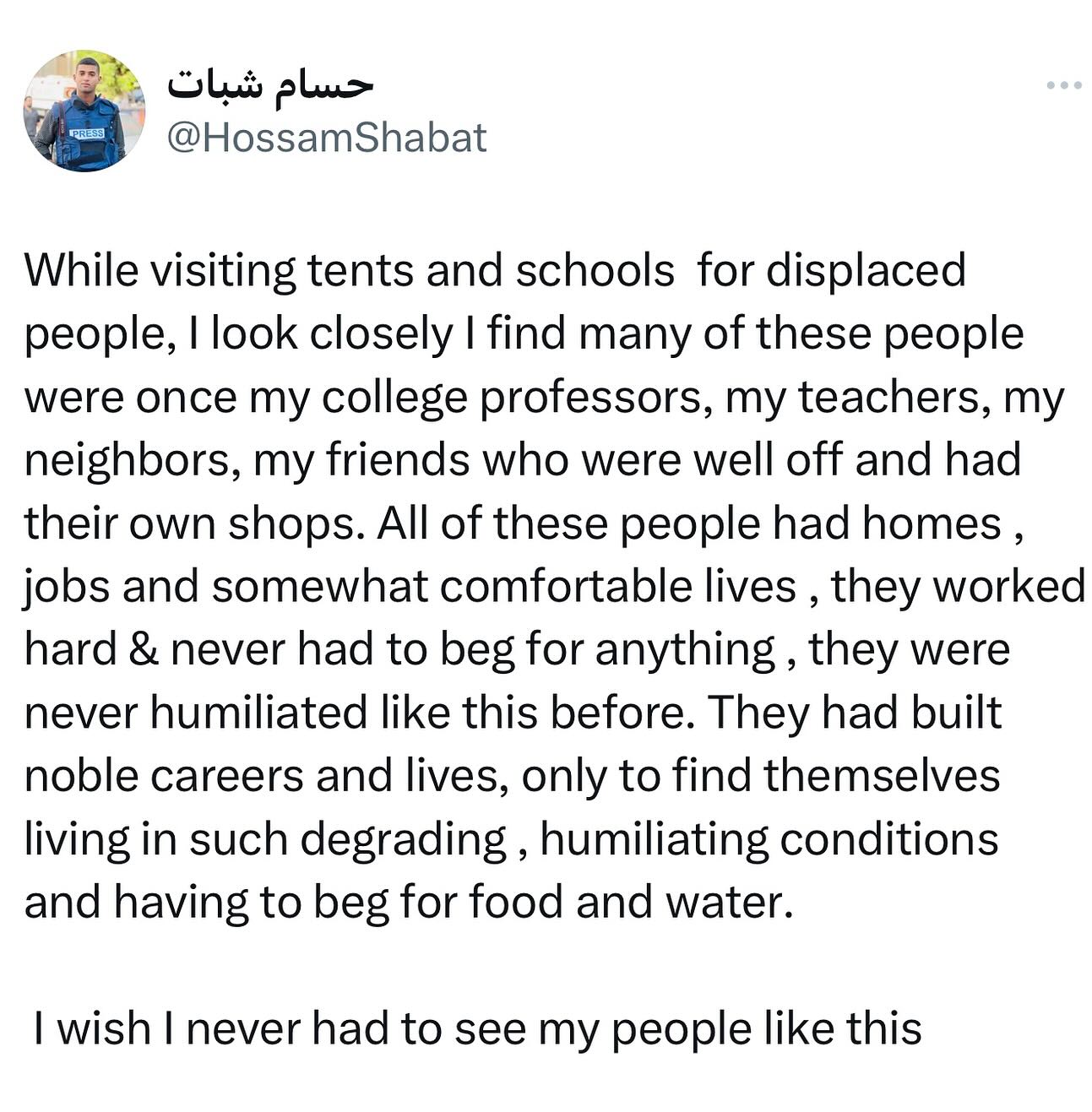
Task: Open the three-dot more options menu
Action: coord(1063,85)
